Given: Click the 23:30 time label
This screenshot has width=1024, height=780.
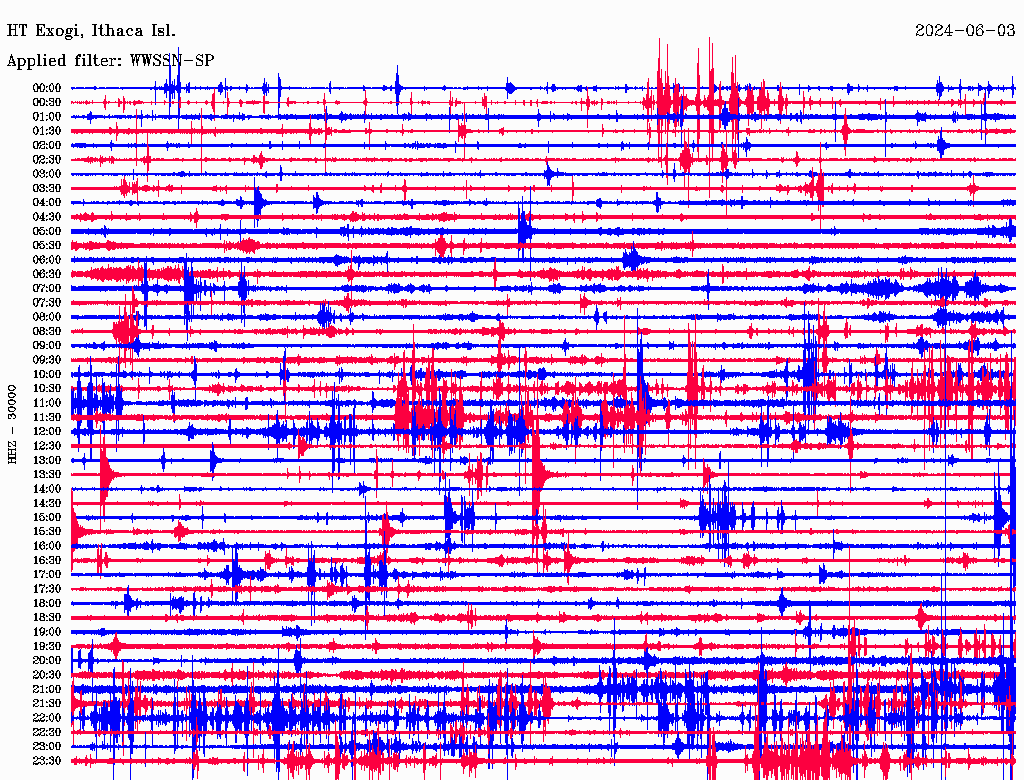Looking at the screenshot, I should [x=47, y=761].
